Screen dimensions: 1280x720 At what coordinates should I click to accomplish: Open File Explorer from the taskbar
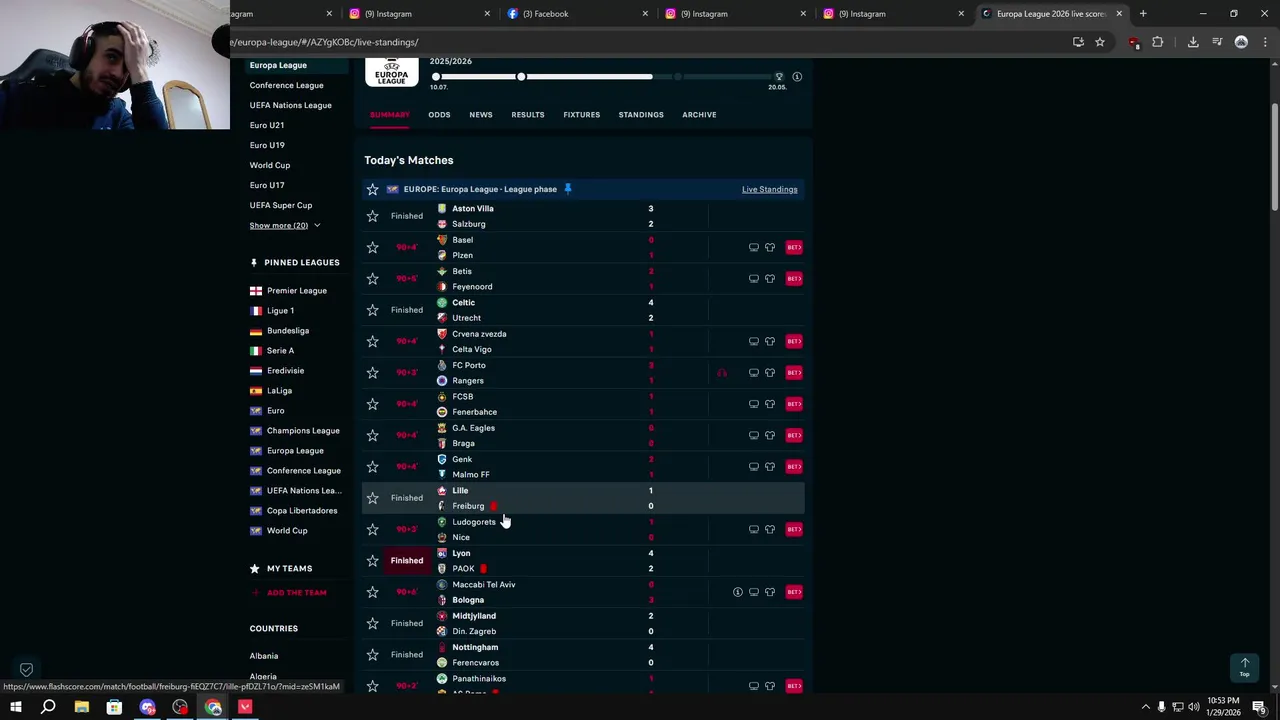[x=81, y=707]
